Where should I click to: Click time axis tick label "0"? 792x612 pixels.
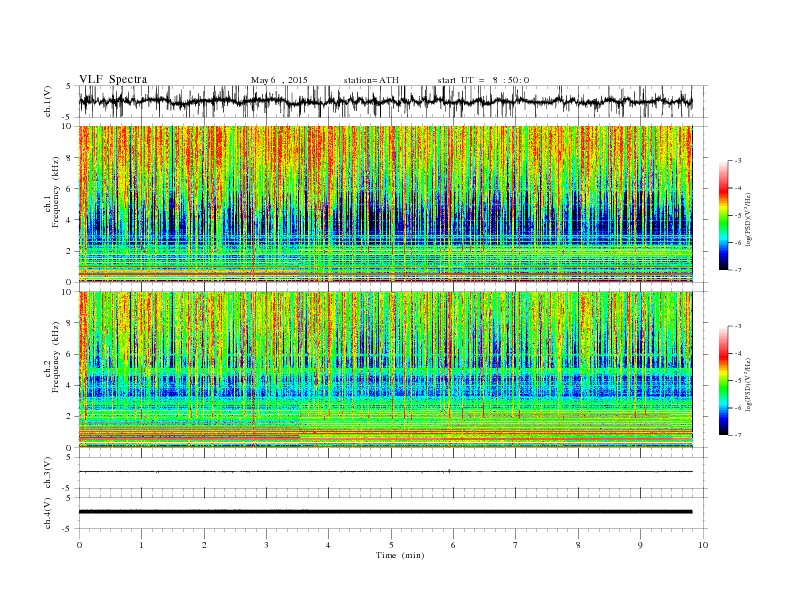coord(79,545)
